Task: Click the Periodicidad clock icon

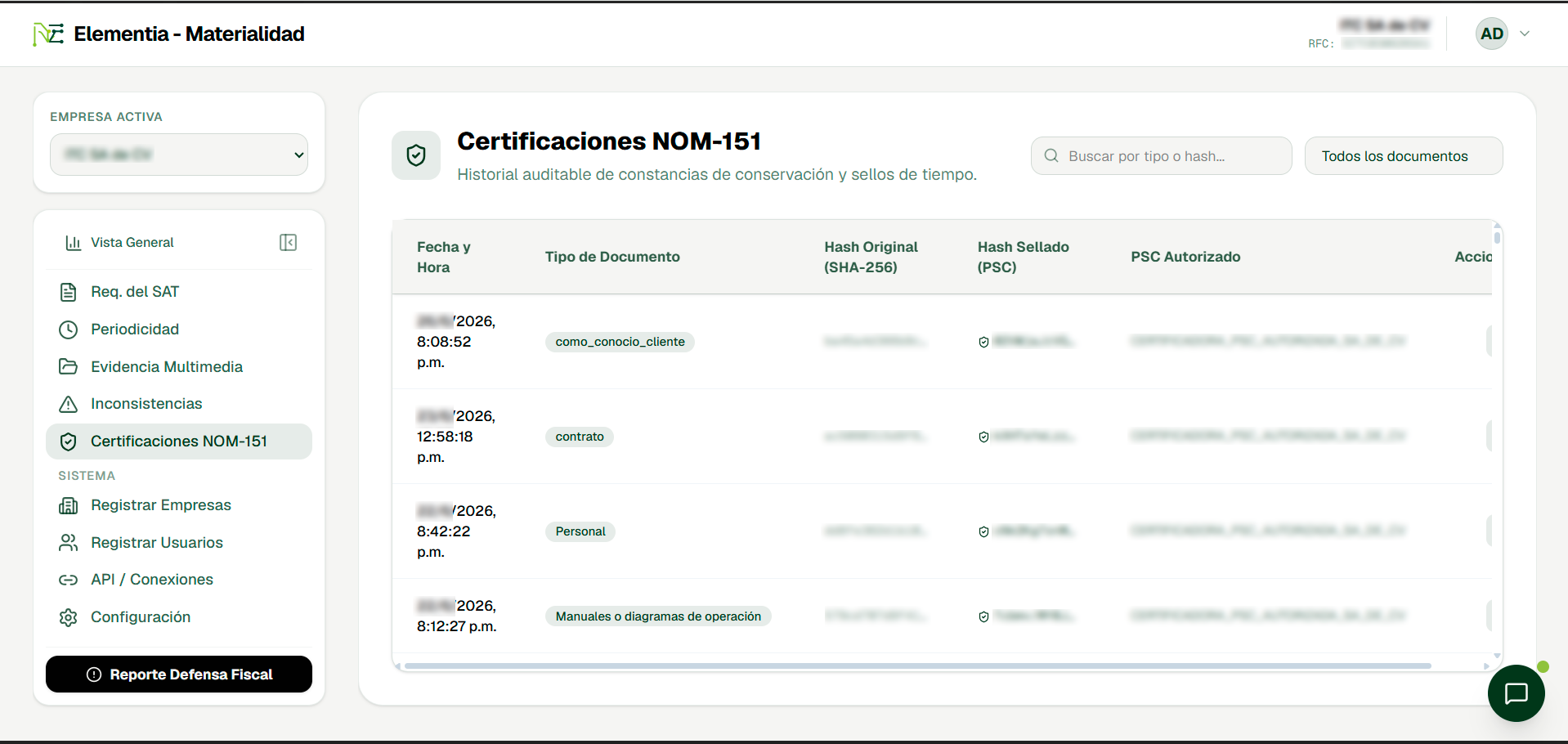Action: [x=69, y=329]
